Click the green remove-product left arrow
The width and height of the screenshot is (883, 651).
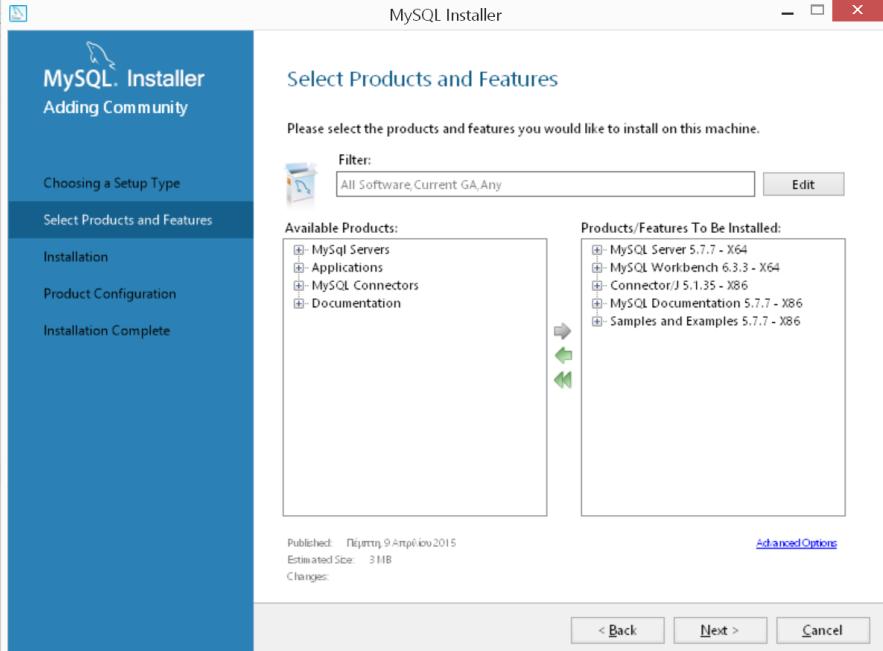point(563,355)
